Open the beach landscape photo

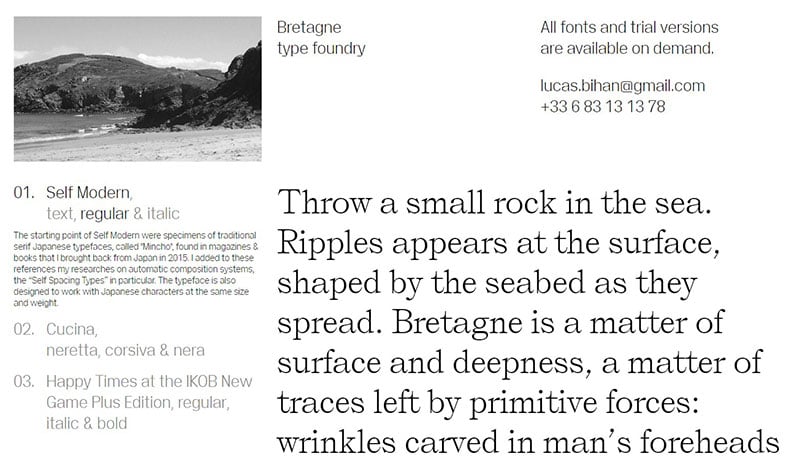point(137,89)
